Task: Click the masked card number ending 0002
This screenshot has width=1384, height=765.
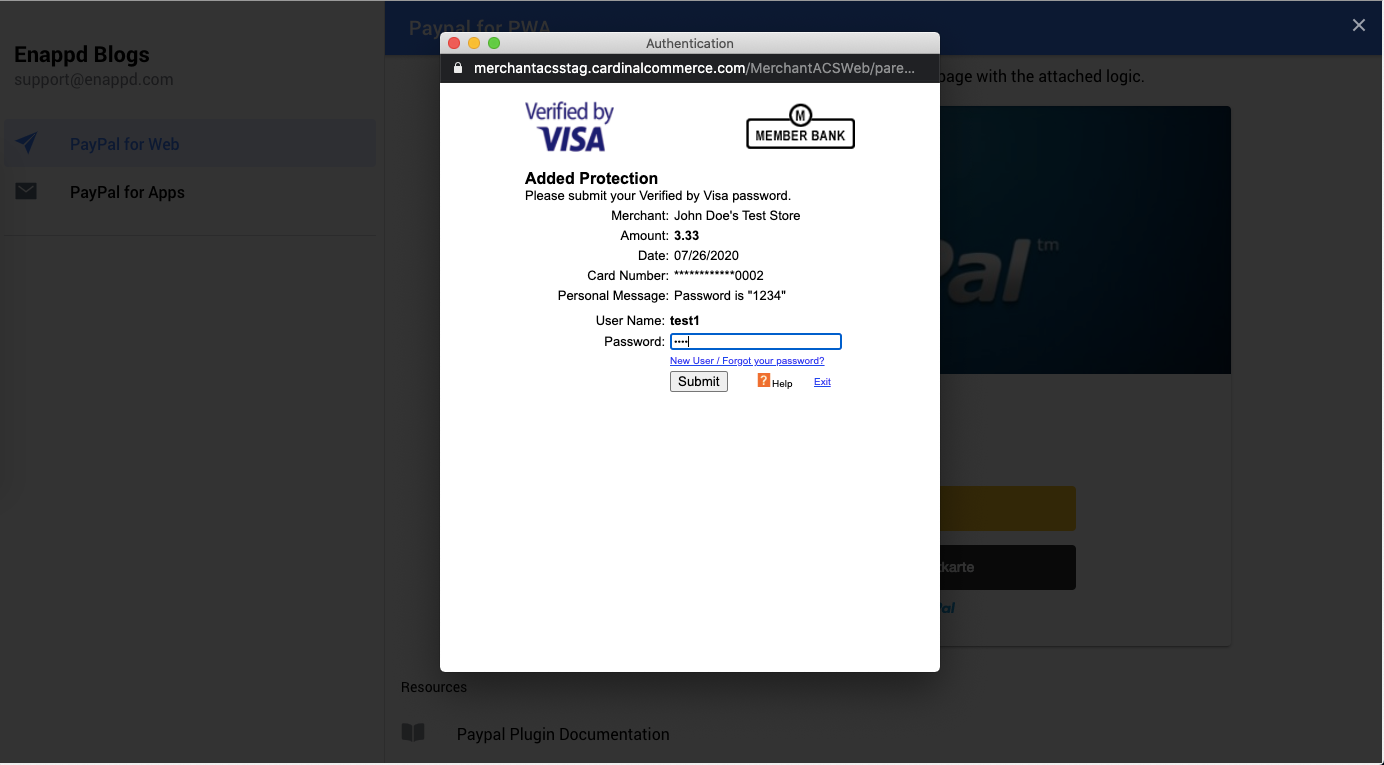Action: coord(719,275)
